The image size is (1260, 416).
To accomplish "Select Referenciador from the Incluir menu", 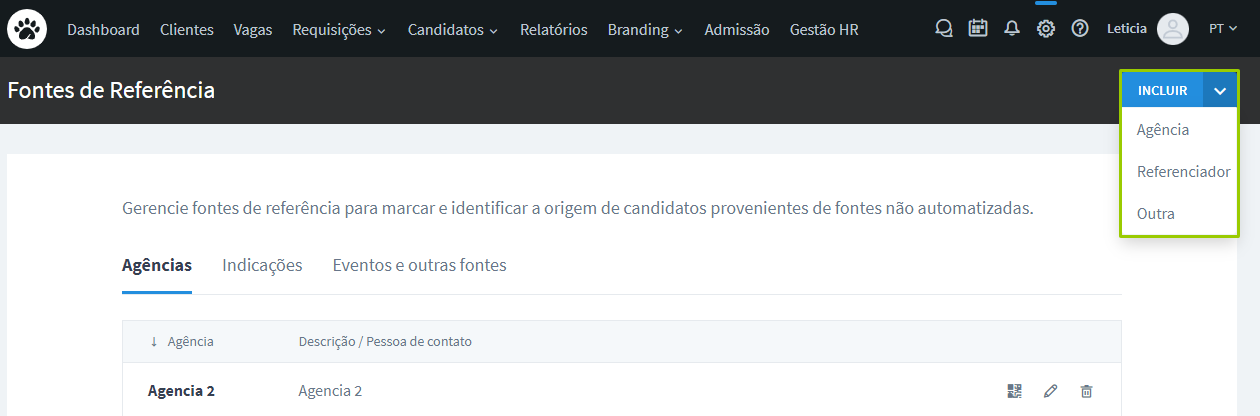I will (x=1183, y=172).
